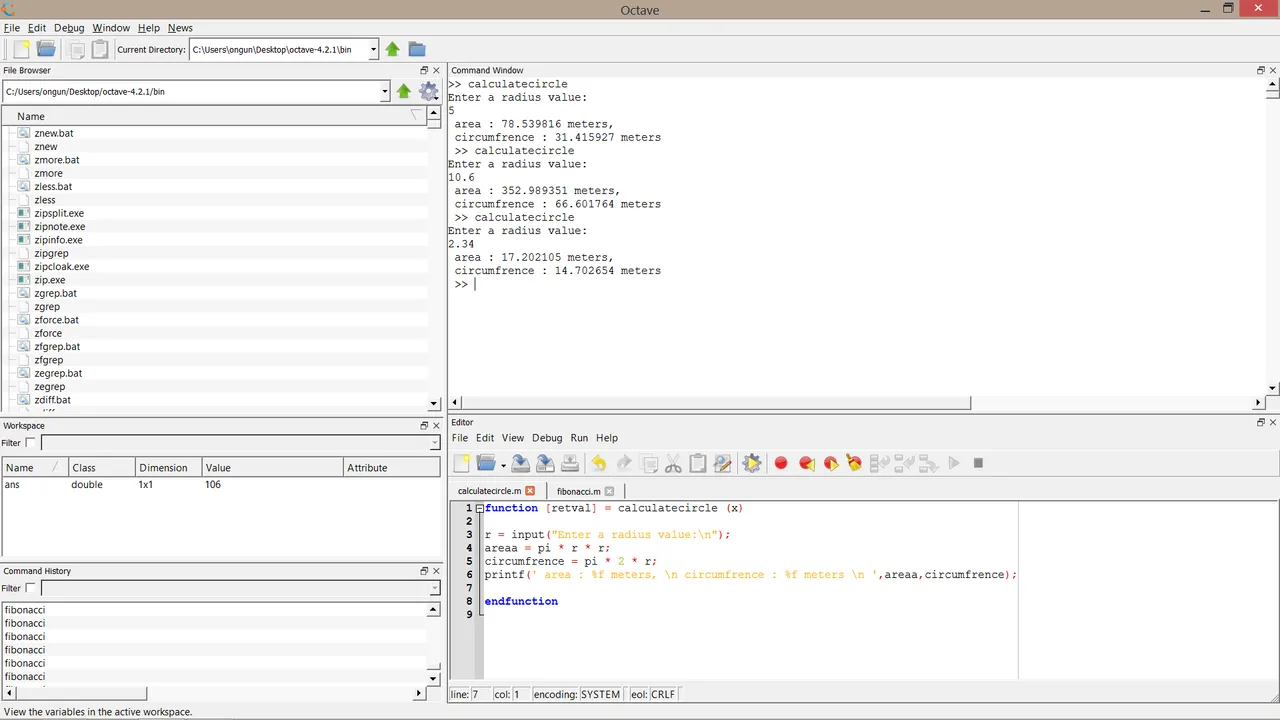Image resolution: width=1280 pixels, height=720 pixels.
Task: Collapse function fold marker on line 1
Action: click(479, 508)
